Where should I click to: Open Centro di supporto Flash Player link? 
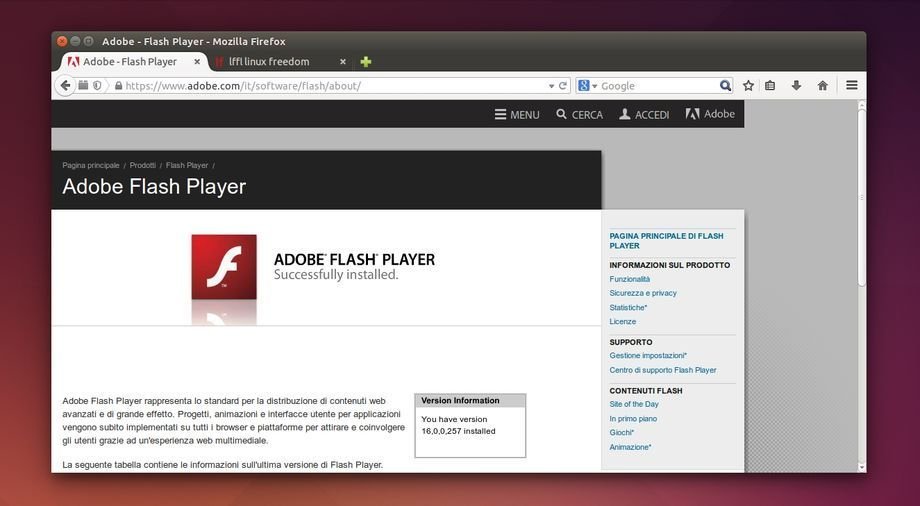pyautogui.click(x=663, y=370)
